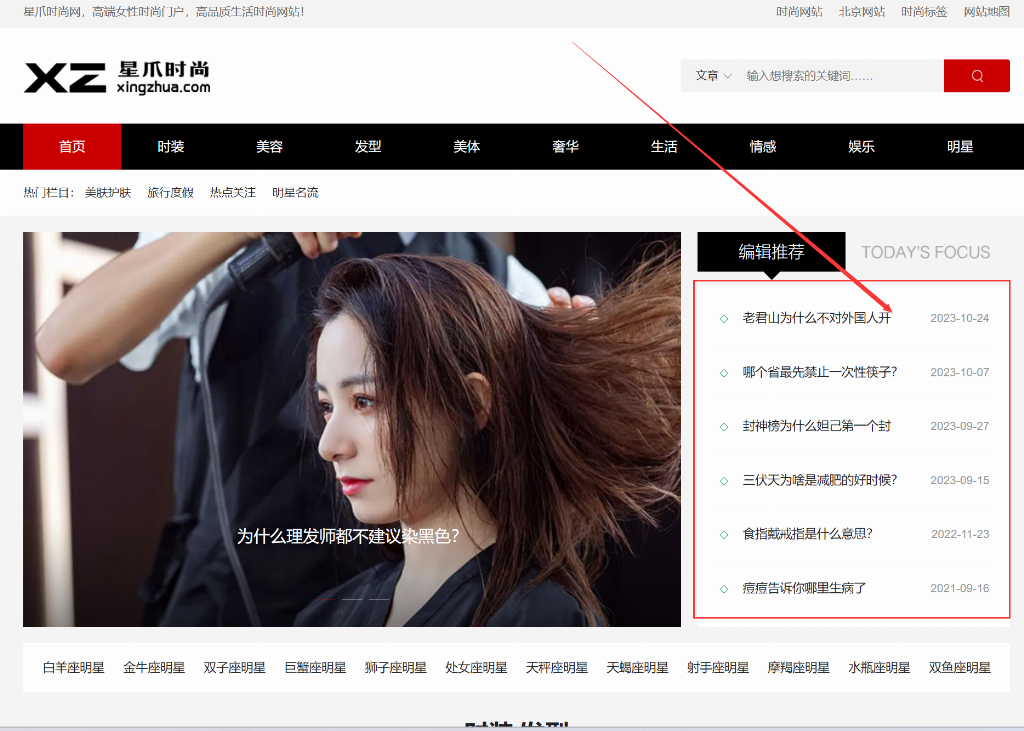
Task: Open the 明星名流 hot column link
Action: (295, 193)
